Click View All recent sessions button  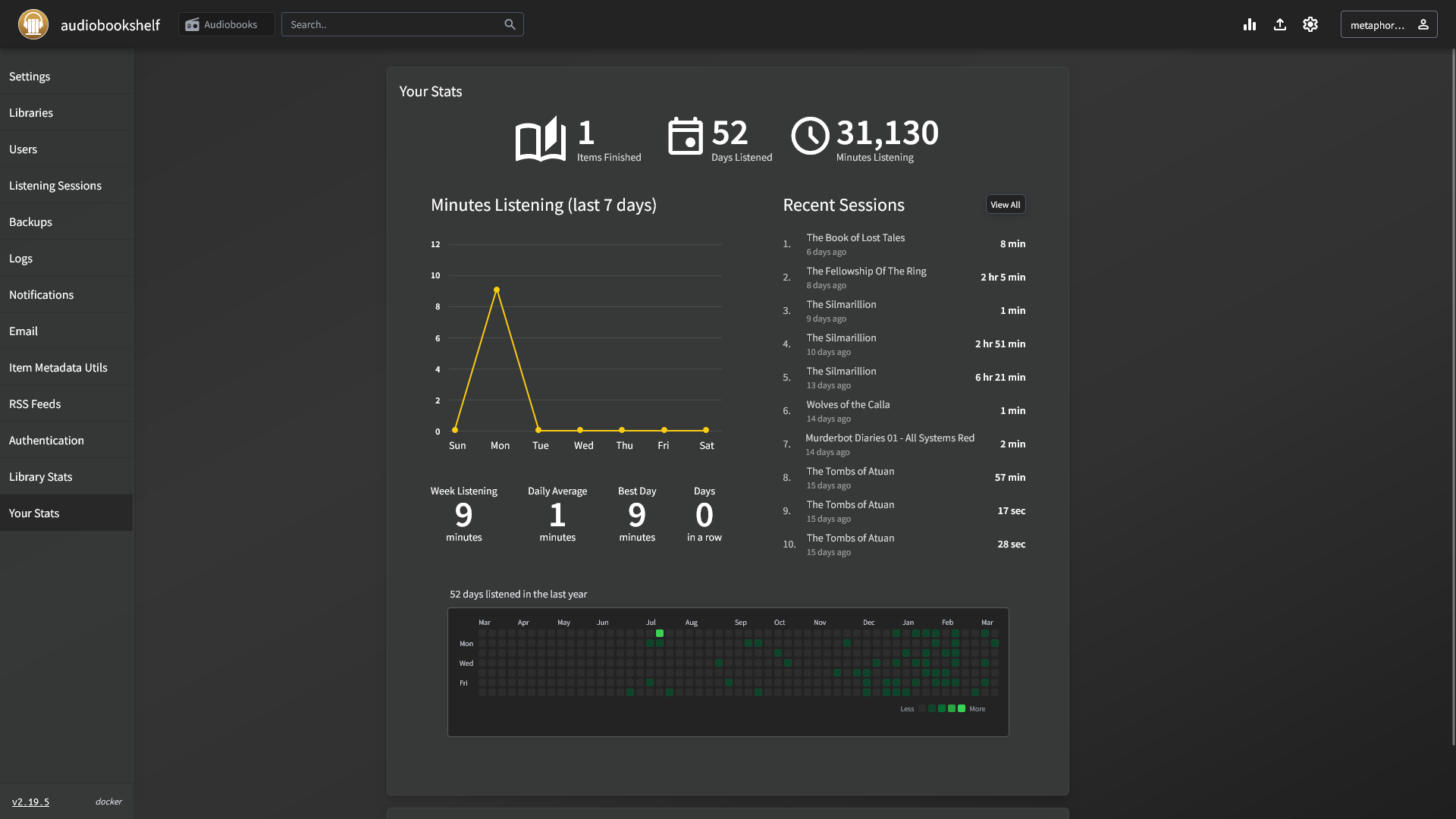(x=1005, y=204)
